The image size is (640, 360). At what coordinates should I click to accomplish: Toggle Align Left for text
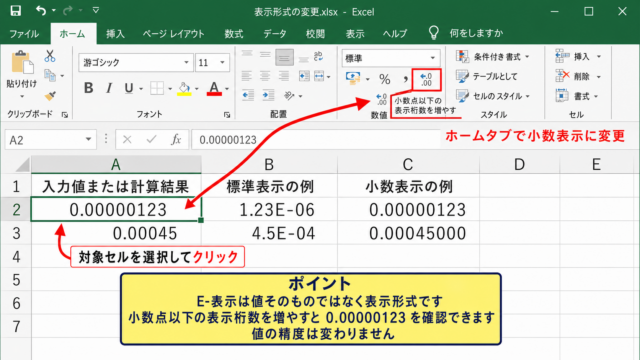pyautogui.click(x=247, y=76)
